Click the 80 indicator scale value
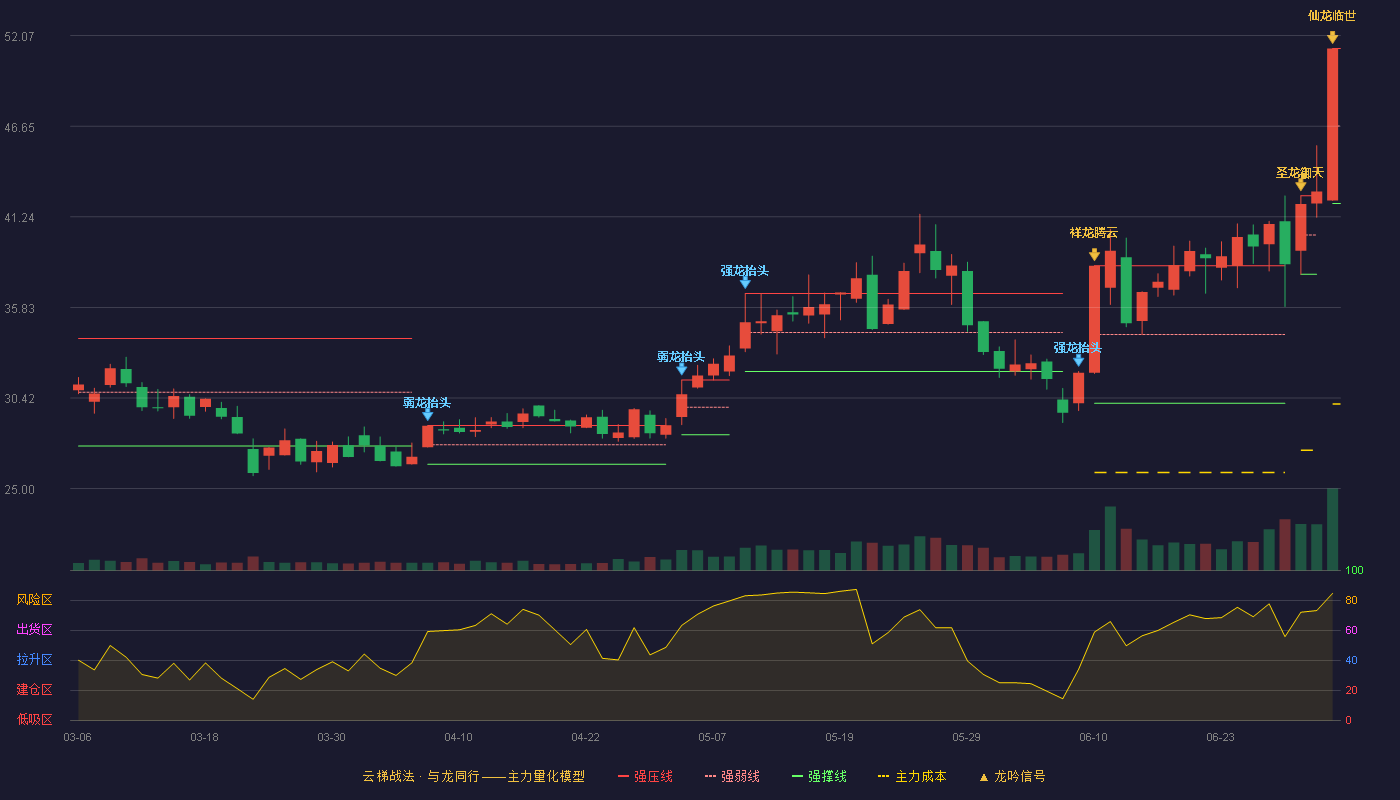Image resolution: width=1400 pixels, height=800 pixels. click(x=1351, y=600)
